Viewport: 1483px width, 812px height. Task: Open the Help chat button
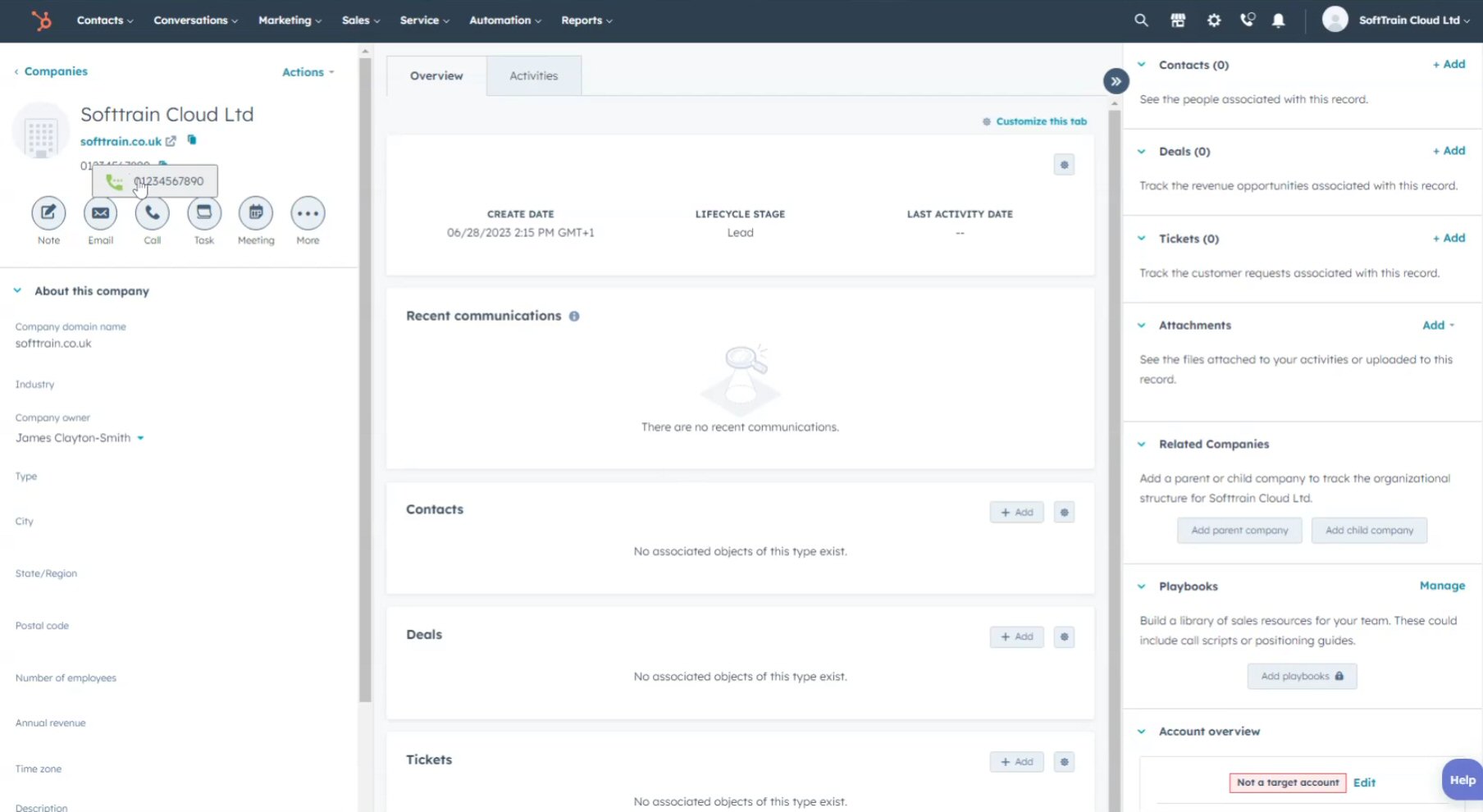pos(1462,780)
